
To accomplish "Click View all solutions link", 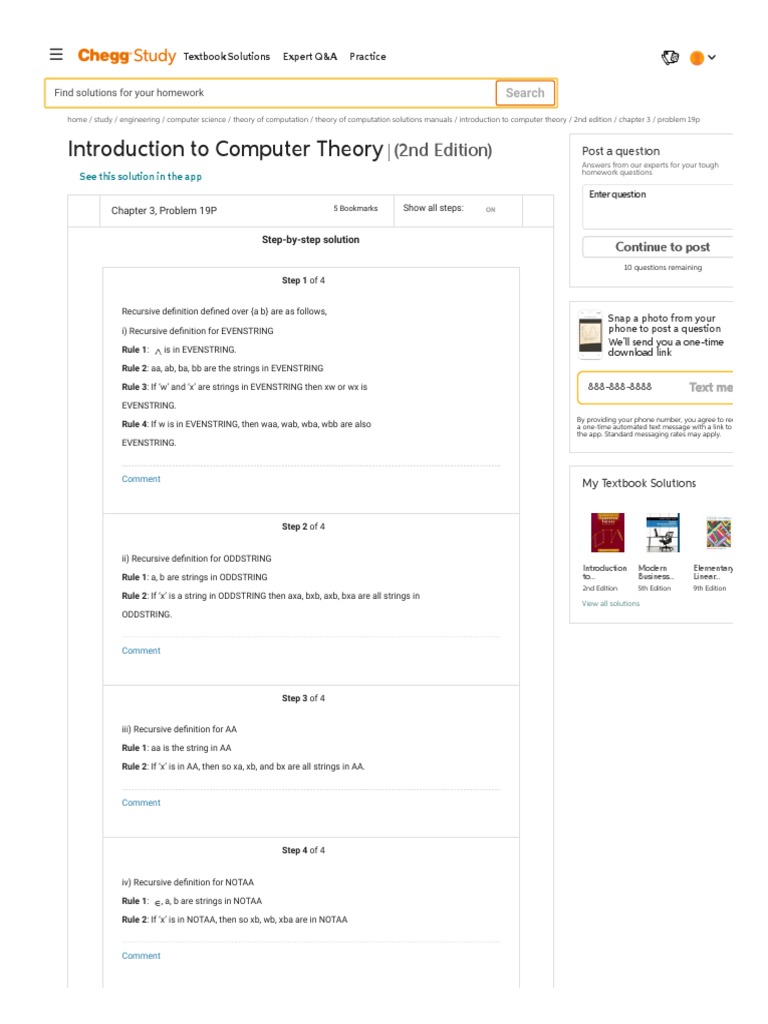I will 611,604.
